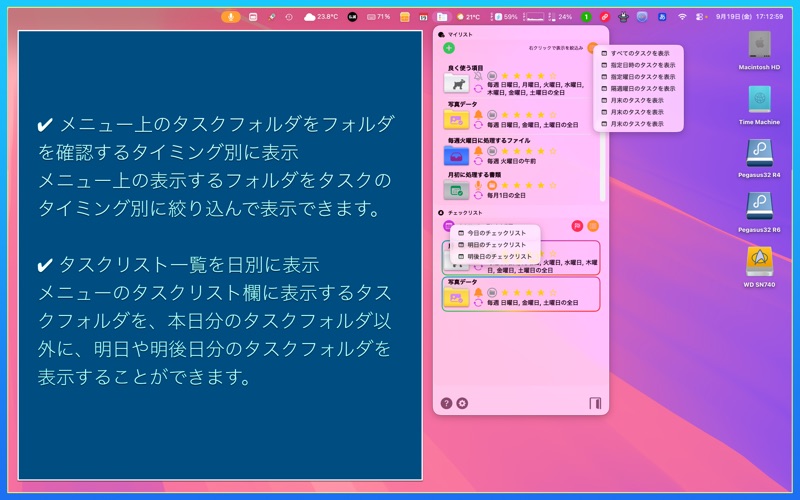
Task: Open the Pegasus32 R6 desktop drive
Action: pyautogui.click(x=759, y=213)
